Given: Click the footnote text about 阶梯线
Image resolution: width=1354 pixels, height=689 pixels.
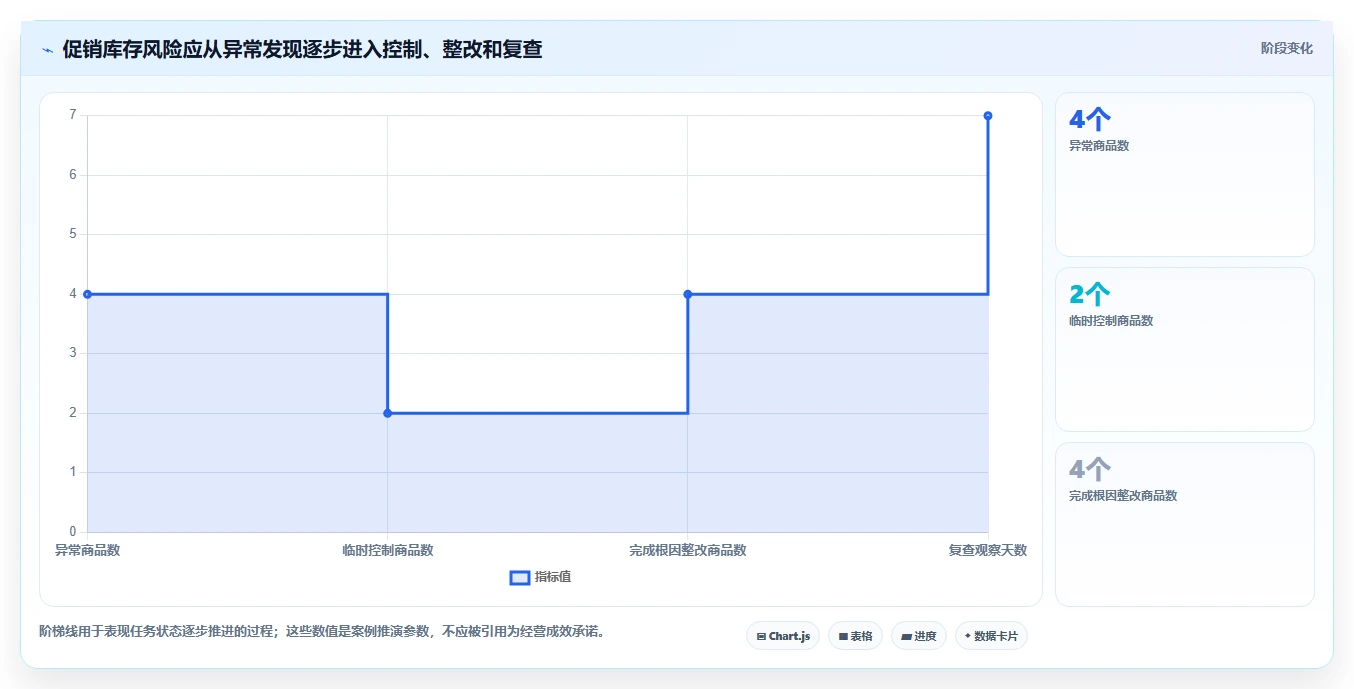Looking at the screenshot, I should 322,631.
